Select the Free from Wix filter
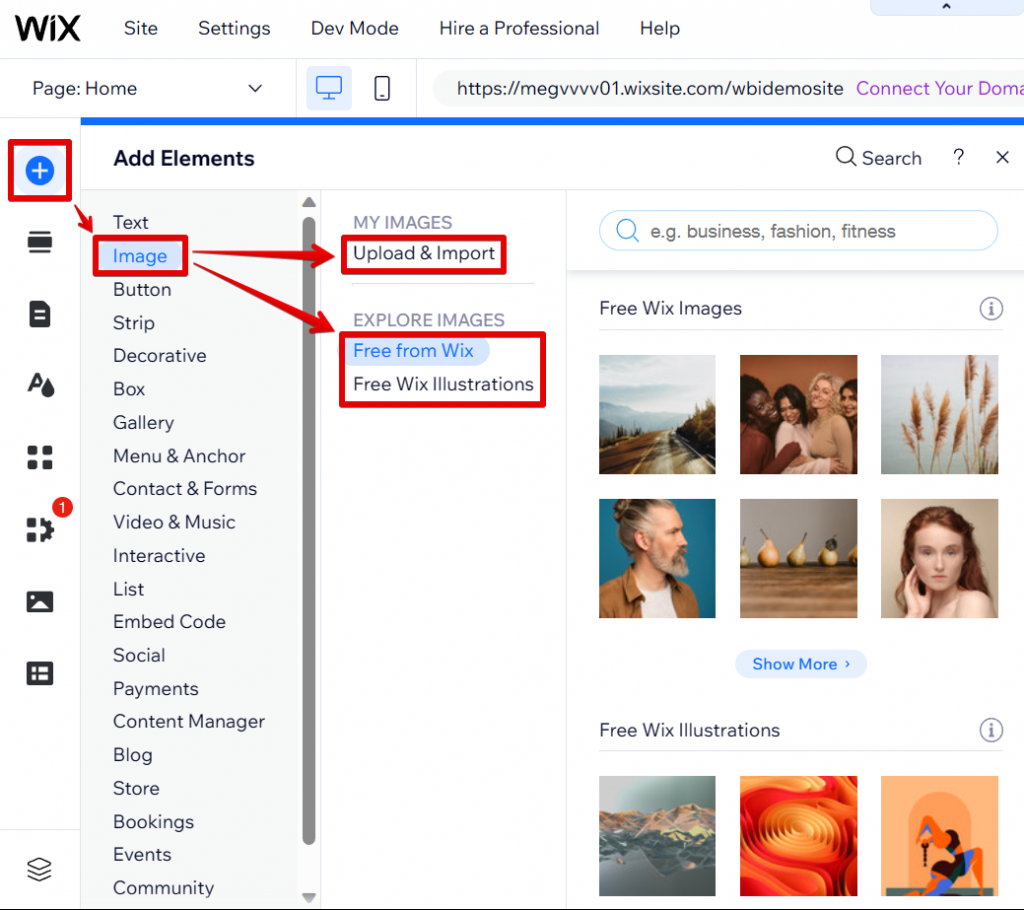Viewport: 1024px width, 910px height. tap(415, 351)
